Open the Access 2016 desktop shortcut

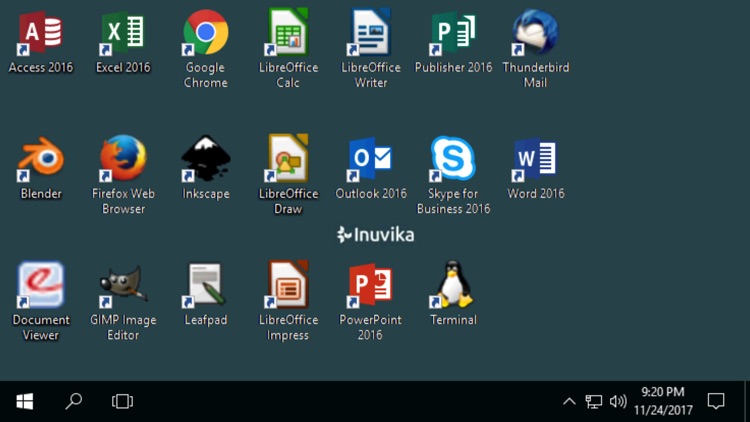(41, 33)
